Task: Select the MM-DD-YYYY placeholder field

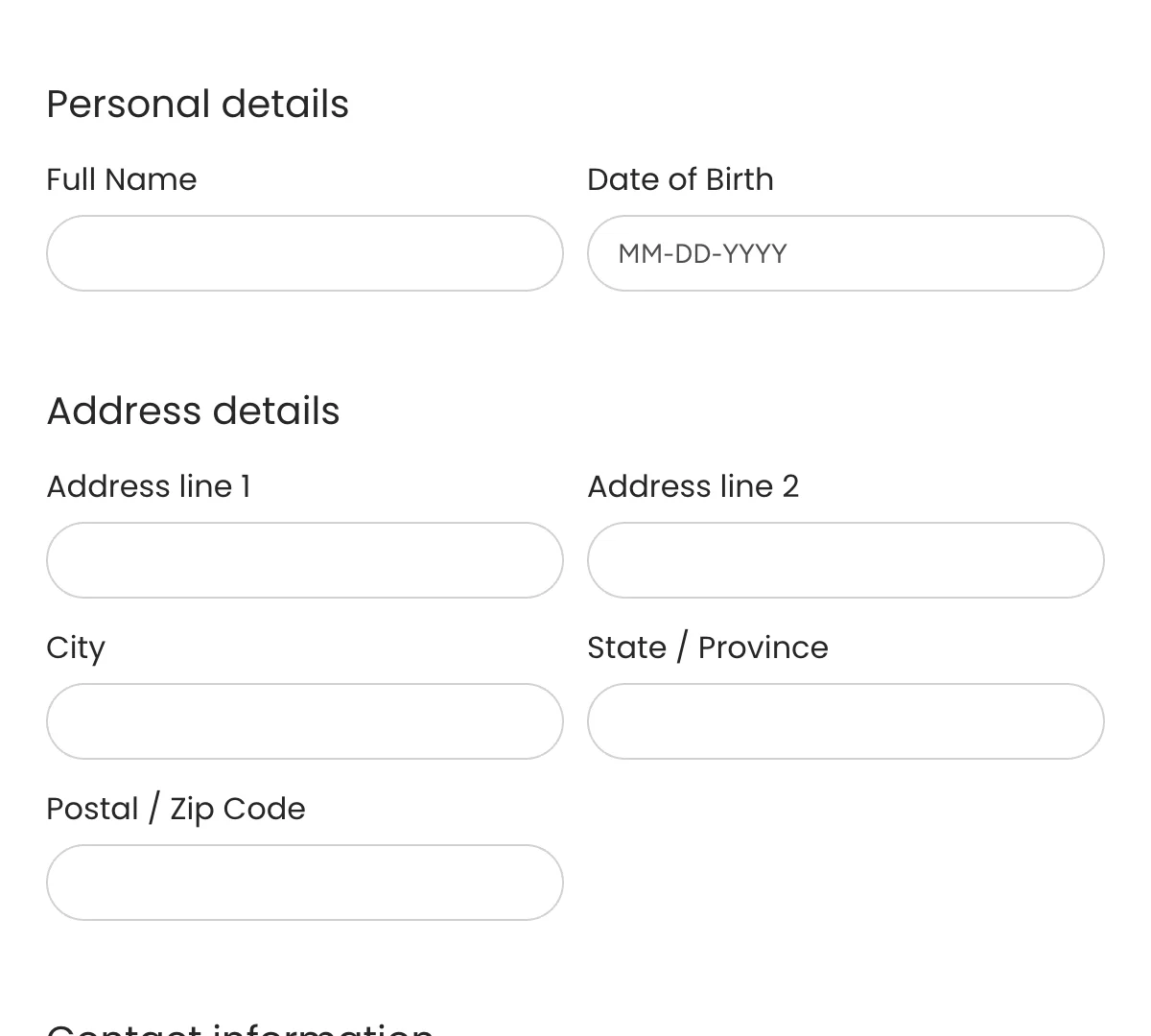Action: coord(845,253)
